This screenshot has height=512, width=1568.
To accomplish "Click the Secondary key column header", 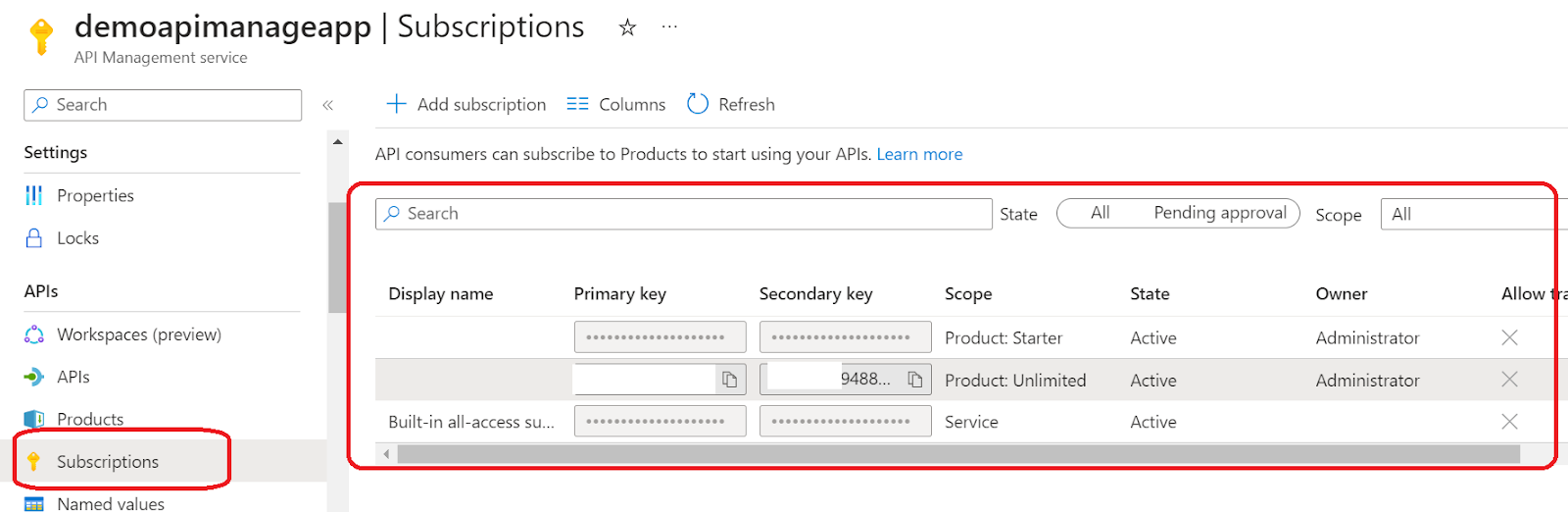I will tap(815, 293).
